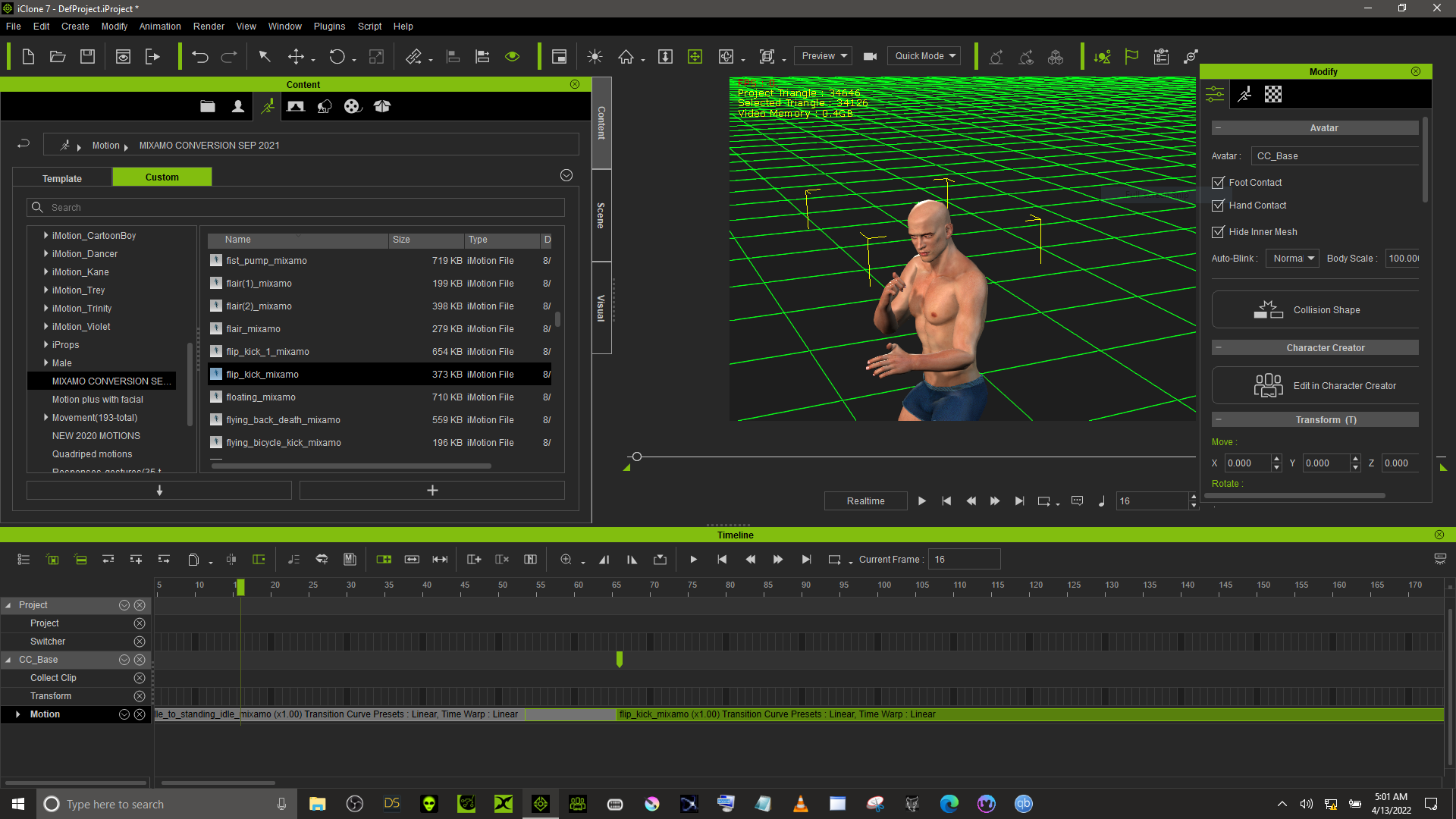1456x819 pixels.
Task: Click the Save Project icon
Action: click(x=87, y=57)
